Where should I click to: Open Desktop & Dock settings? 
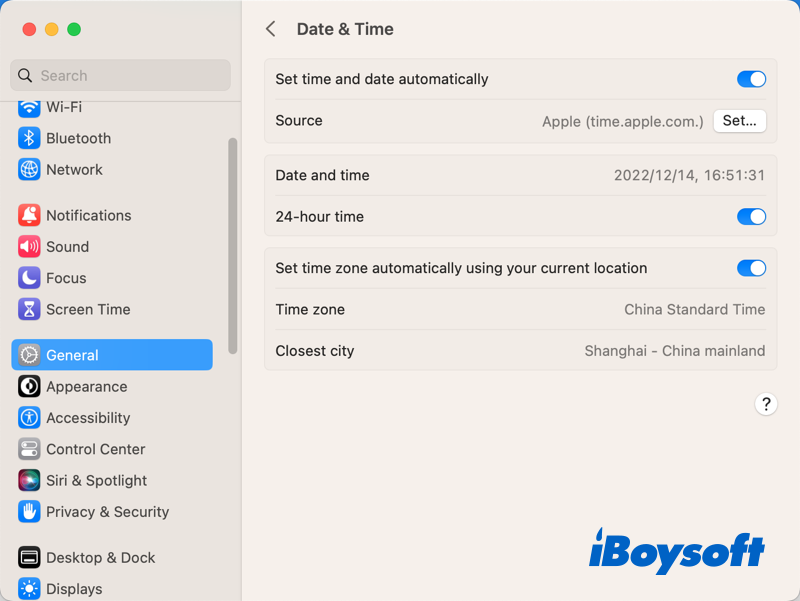[x=100, y=557]
